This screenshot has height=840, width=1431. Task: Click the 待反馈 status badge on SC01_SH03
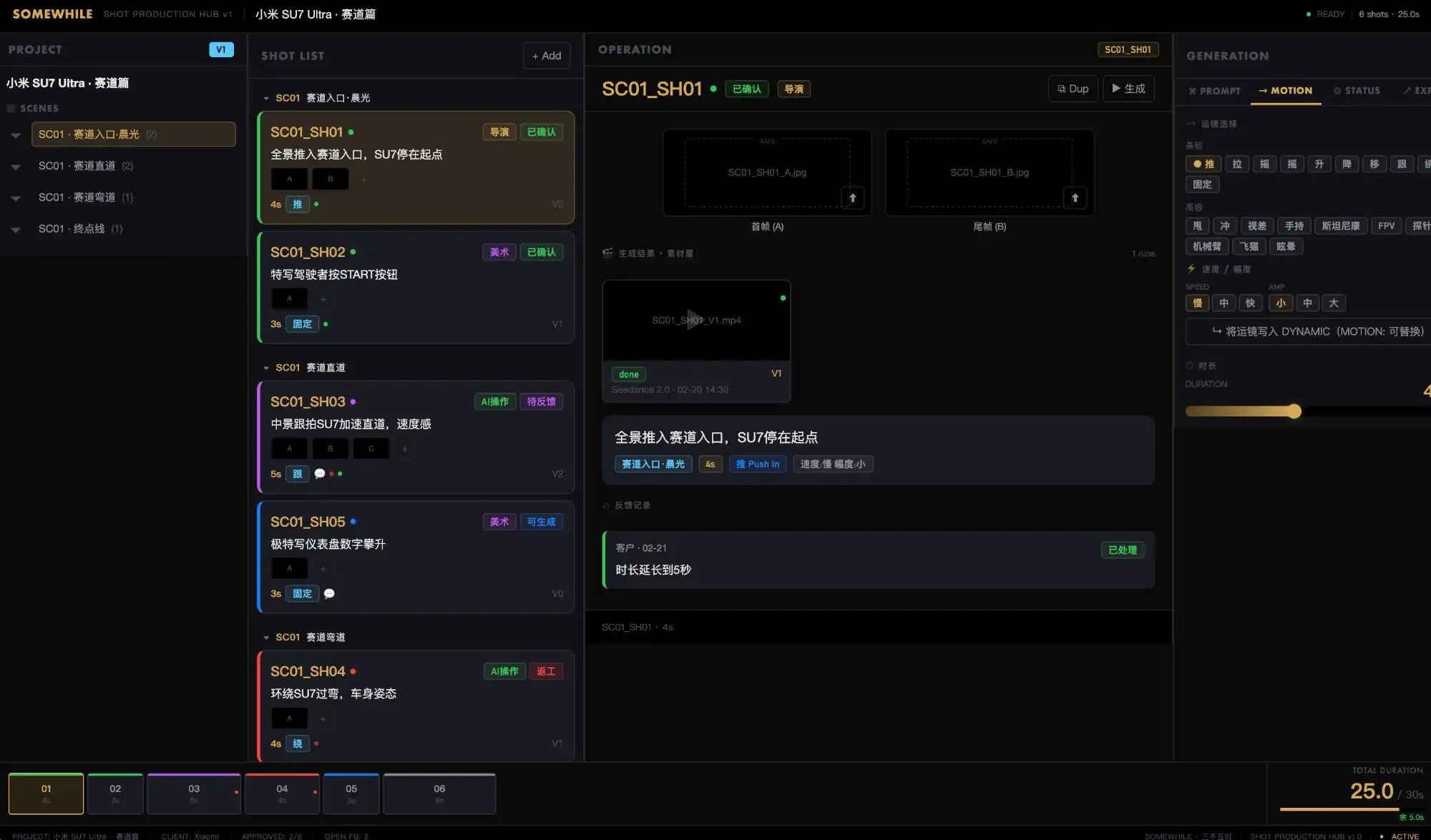click(x=541, y=401)
